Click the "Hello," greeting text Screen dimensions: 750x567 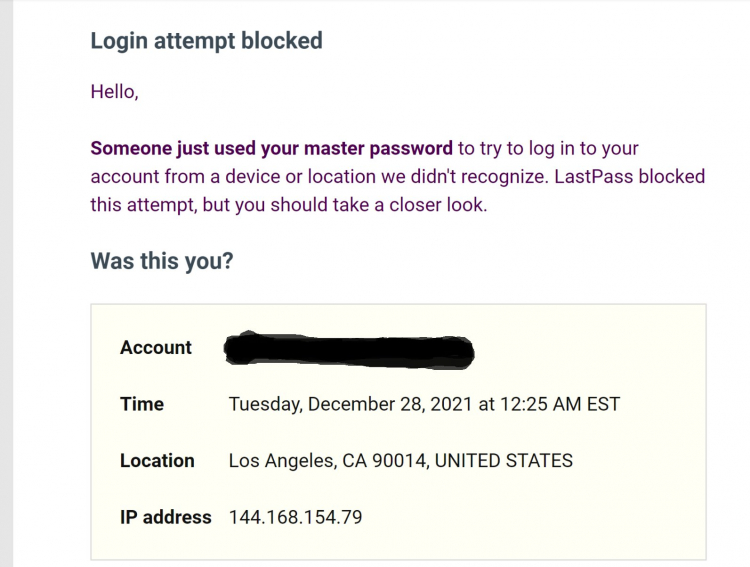click(114, 92)
